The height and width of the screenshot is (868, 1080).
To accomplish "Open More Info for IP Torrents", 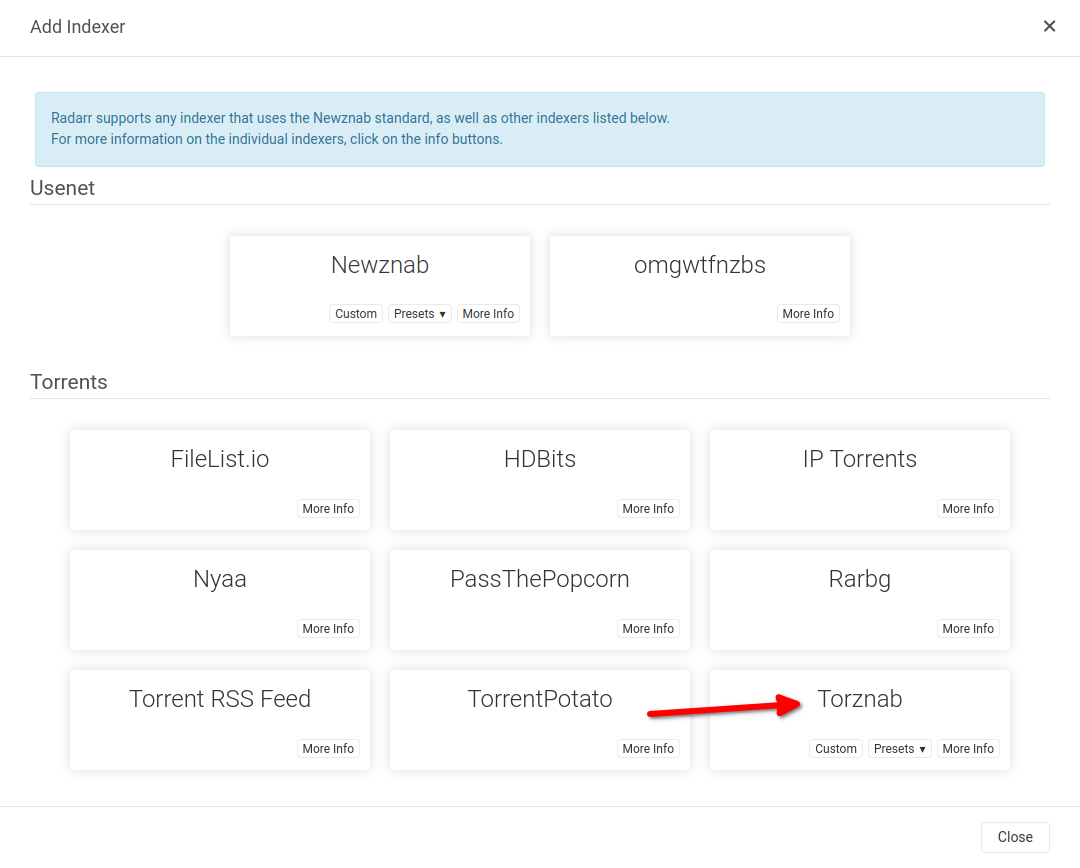I will [x=968, y=508].
